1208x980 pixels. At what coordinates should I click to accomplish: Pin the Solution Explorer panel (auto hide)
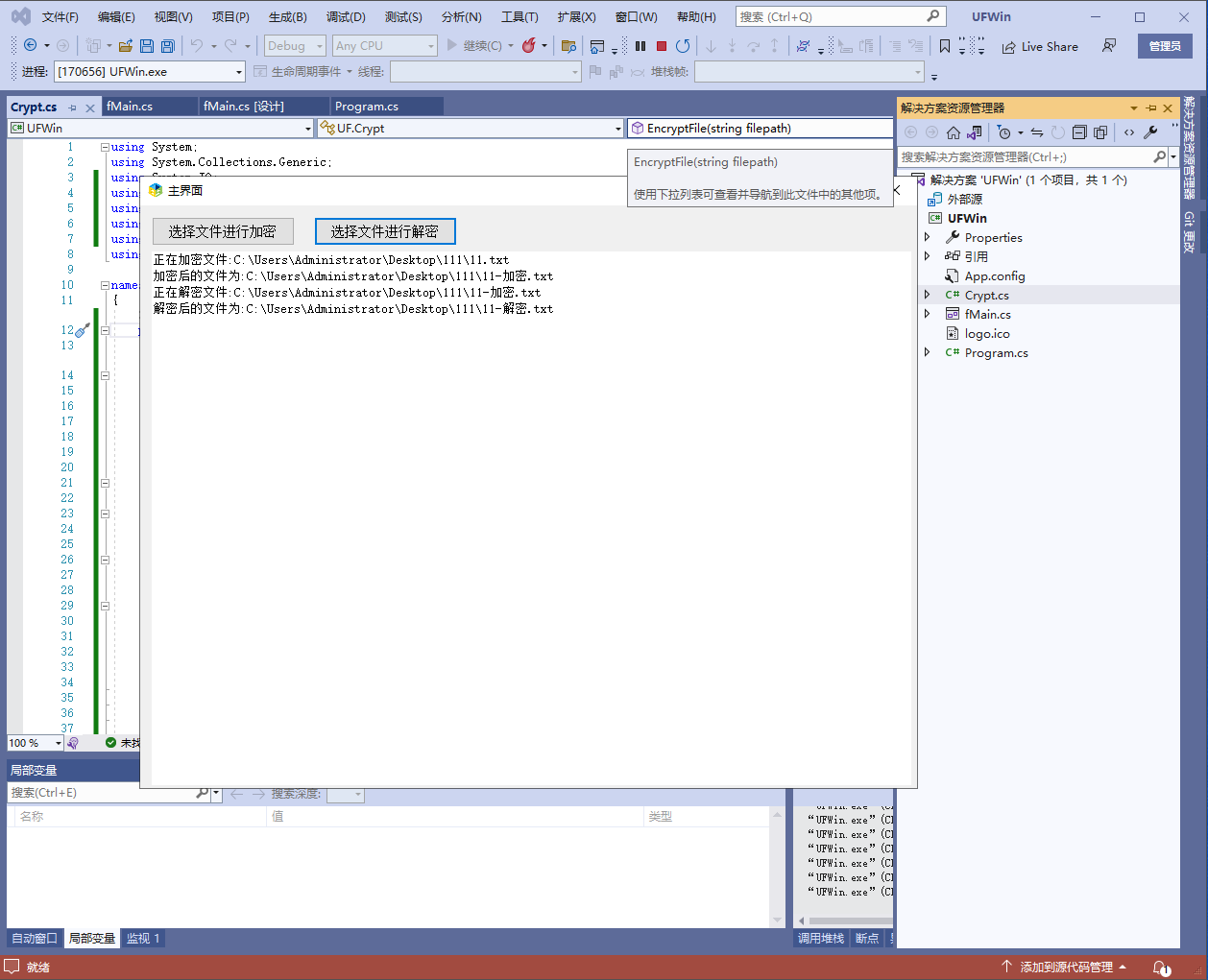point(1151,108)
